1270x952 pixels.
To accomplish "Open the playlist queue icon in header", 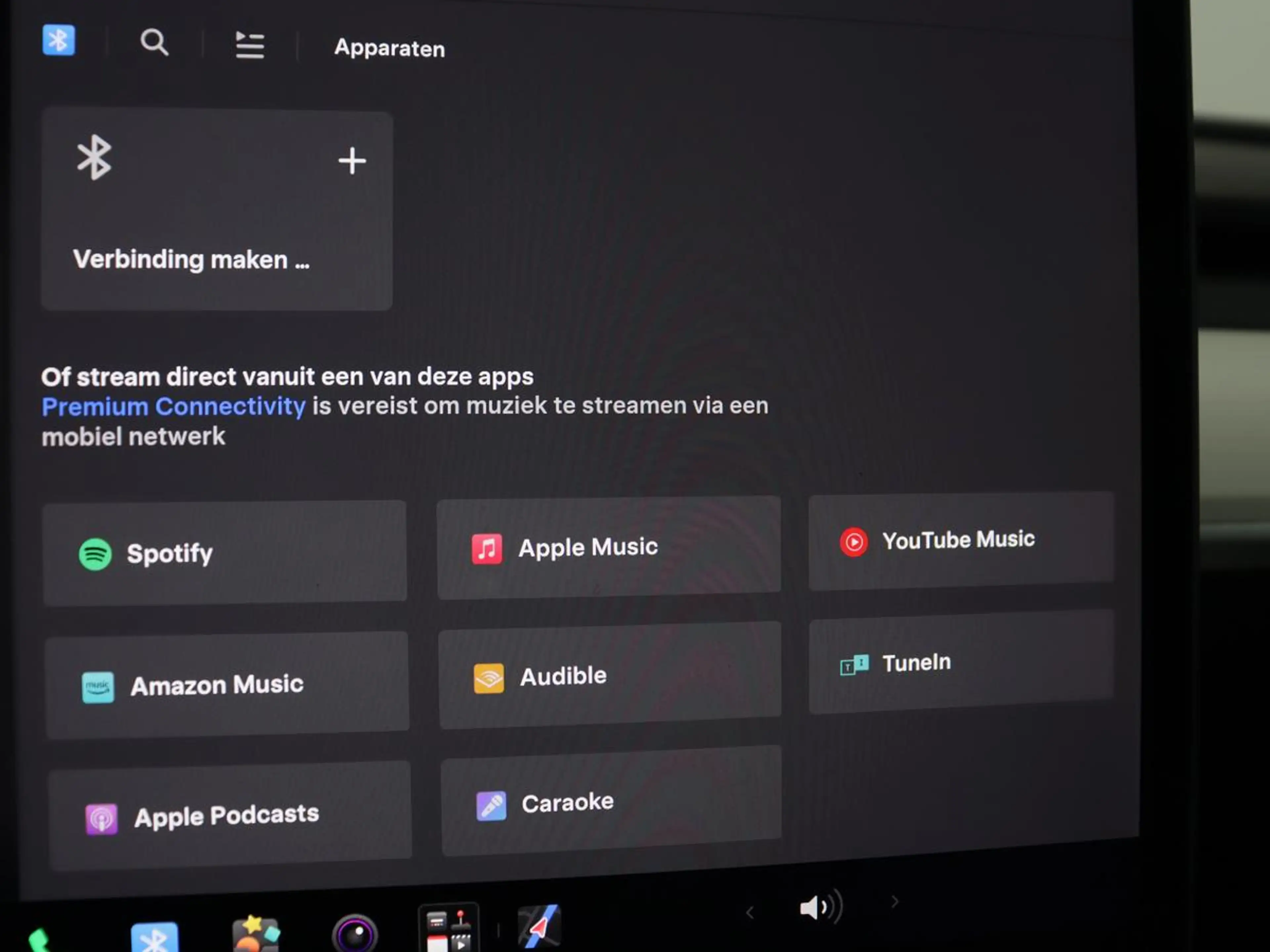I will [x=250, y=45].
